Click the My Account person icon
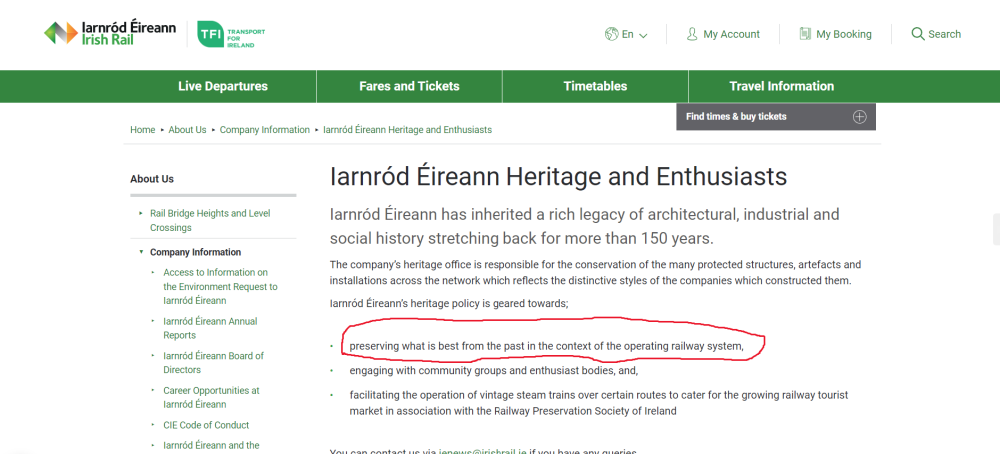1000x454 pixels. click(x=692, y=34)
